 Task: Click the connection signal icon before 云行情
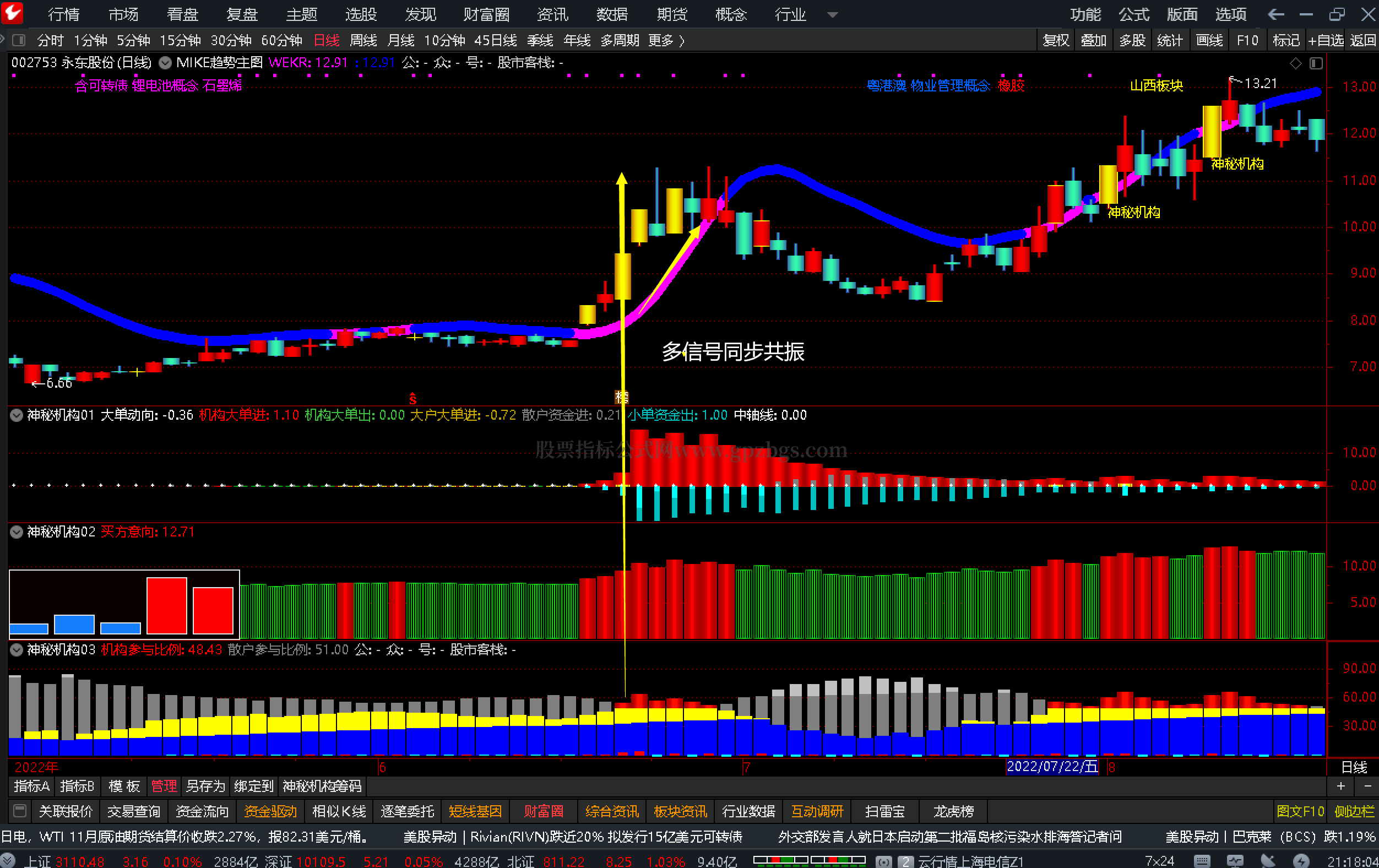point(884,861)
